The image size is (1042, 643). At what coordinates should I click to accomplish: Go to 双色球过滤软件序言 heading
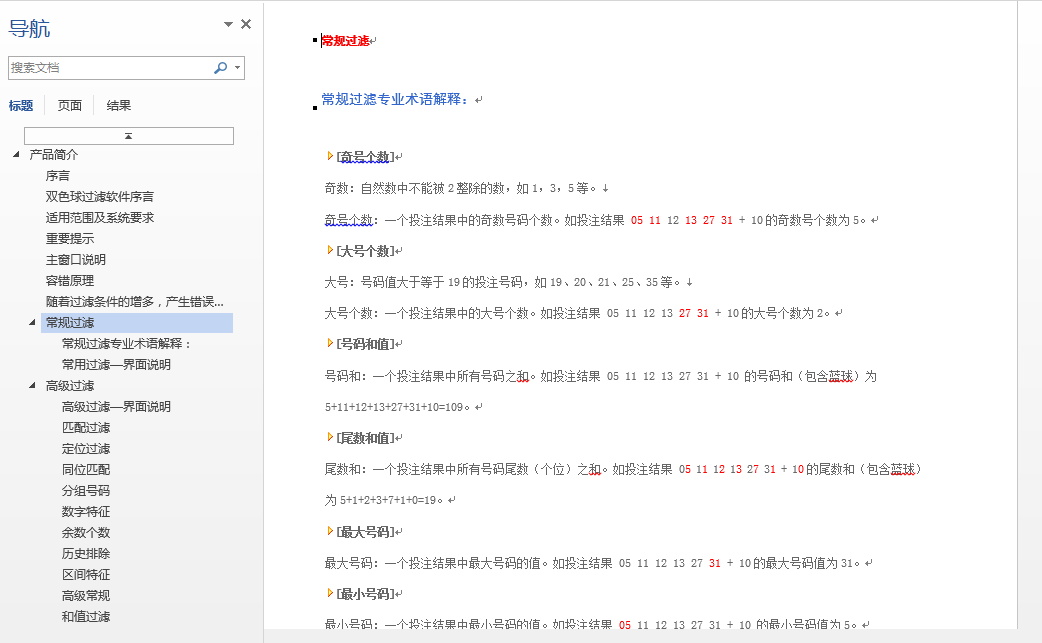(100, 197)
